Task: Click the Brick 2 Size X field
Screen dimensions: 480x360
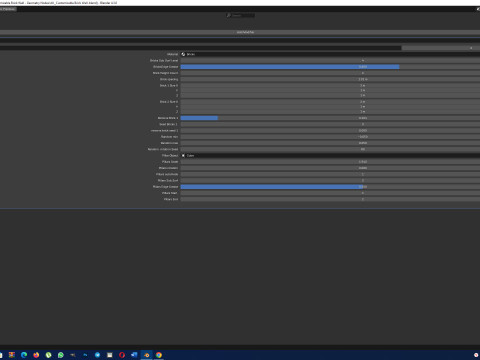Action: tap(330, 101)
